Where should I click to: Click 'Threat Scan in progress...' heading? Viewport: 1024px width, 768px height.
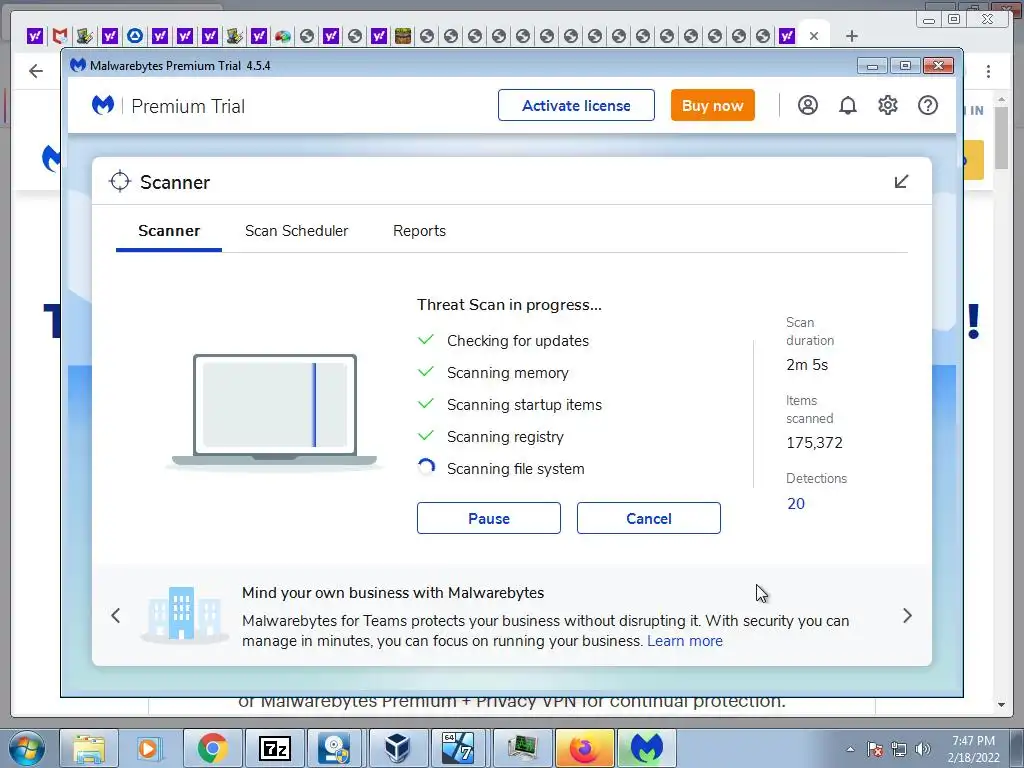[509, 305]
